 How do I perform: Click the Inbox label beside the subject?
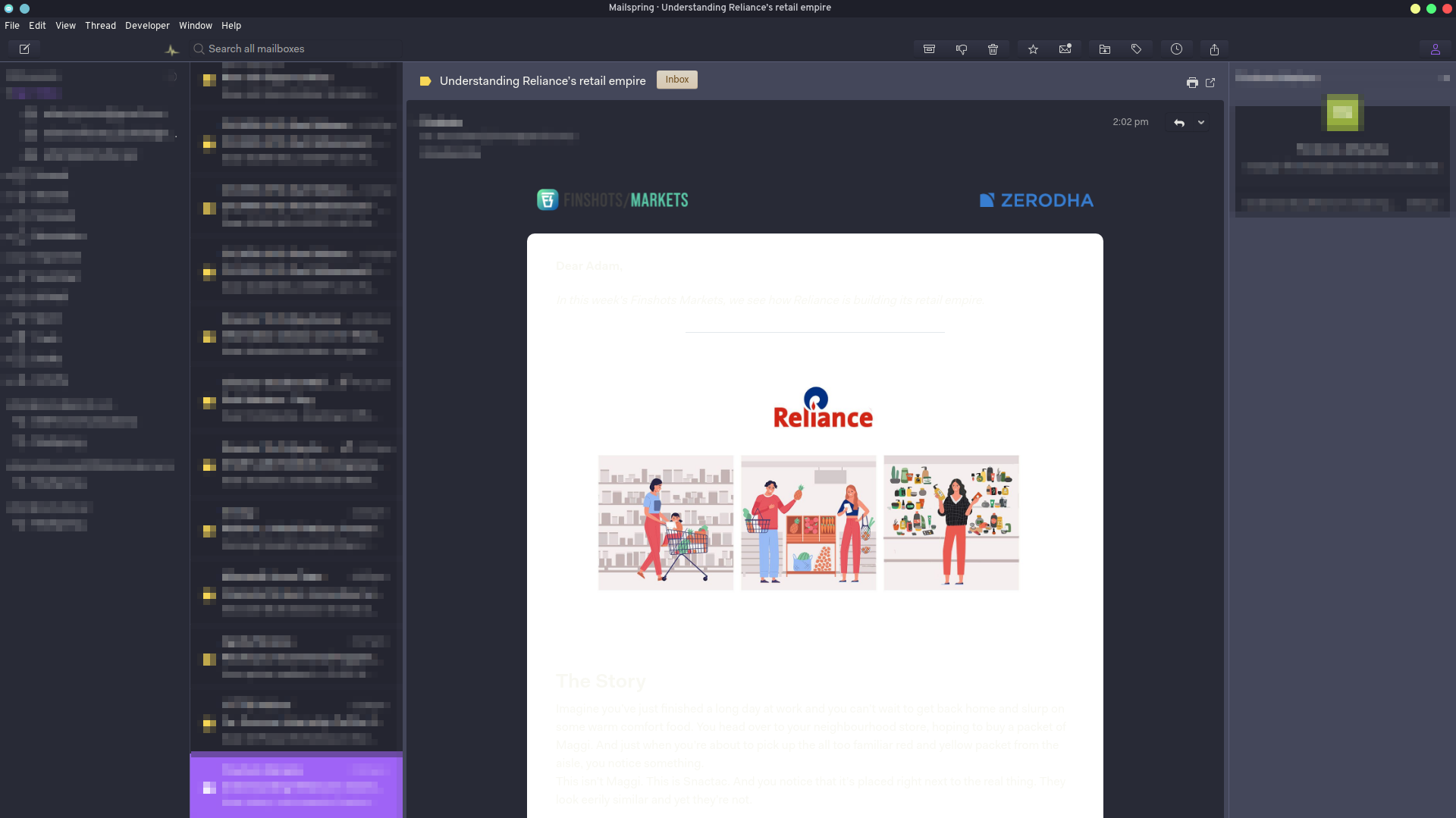coord(676,80)
